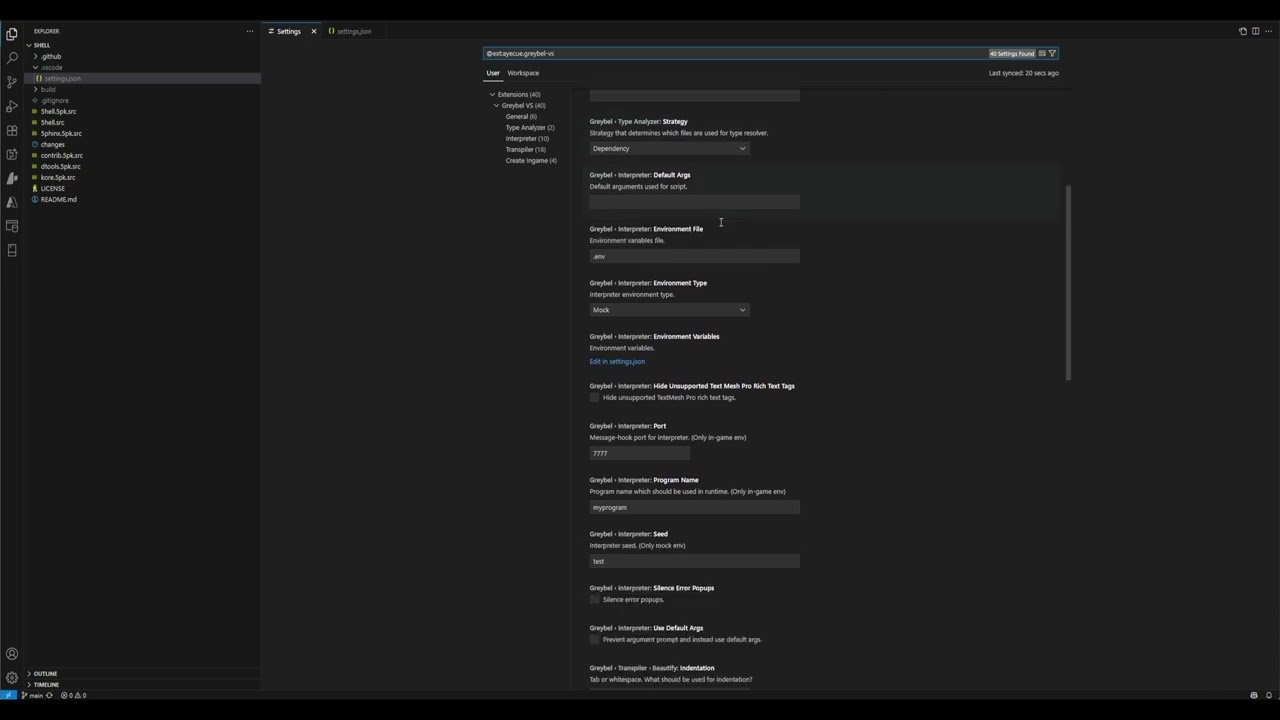Open Environment Type dropdown showing Mock
The width and height of the screenshot is (1280, 720).
click(669, 310)
